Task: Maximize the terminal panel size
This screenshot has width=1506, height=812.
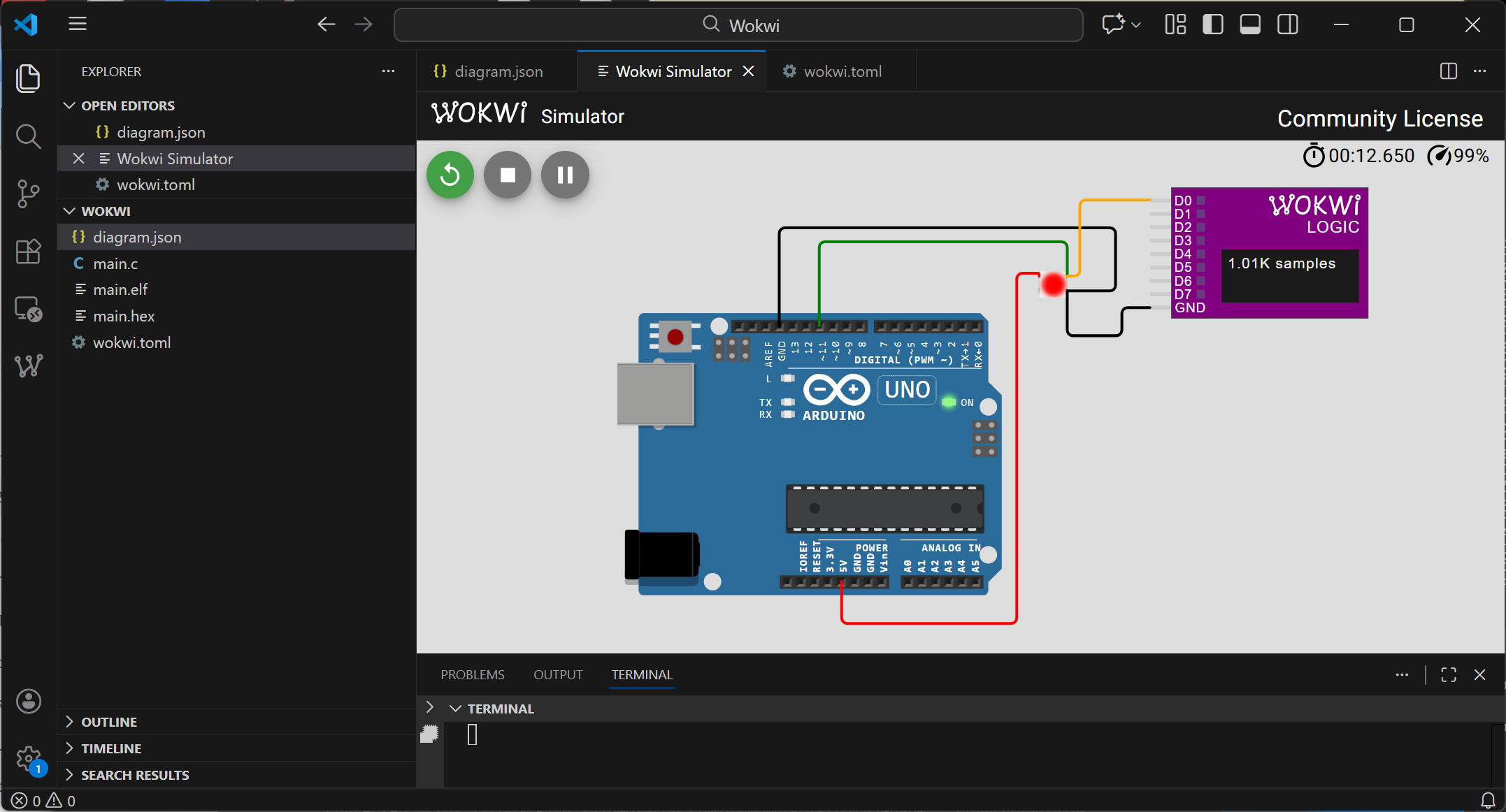Action: (x=1448, y=674)
